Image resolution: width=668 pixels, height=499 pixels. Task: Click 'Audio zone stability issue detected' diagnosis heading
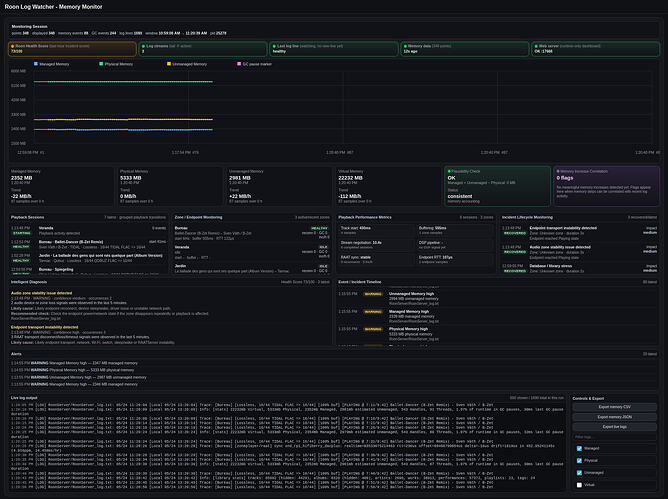tap(41, 293)
